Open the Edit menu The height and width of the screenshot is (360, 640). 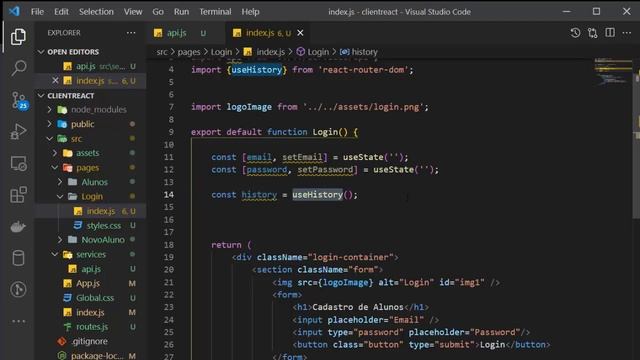point(61,11)
